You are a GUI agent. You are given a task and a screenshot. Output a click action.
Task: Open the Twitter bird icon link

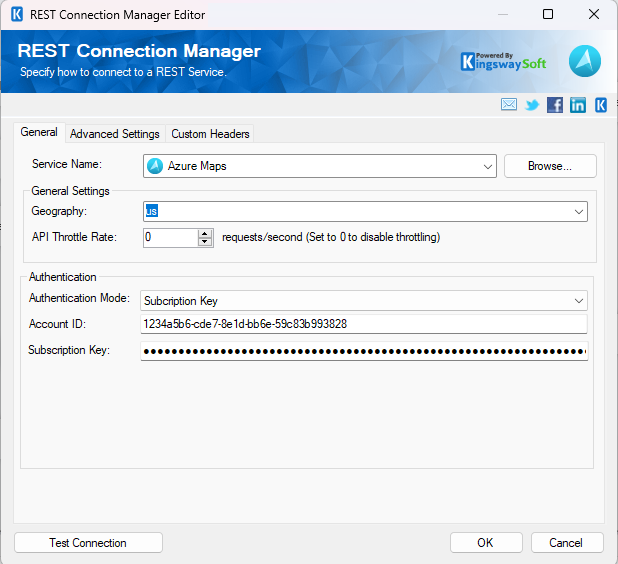pos(532,105)
